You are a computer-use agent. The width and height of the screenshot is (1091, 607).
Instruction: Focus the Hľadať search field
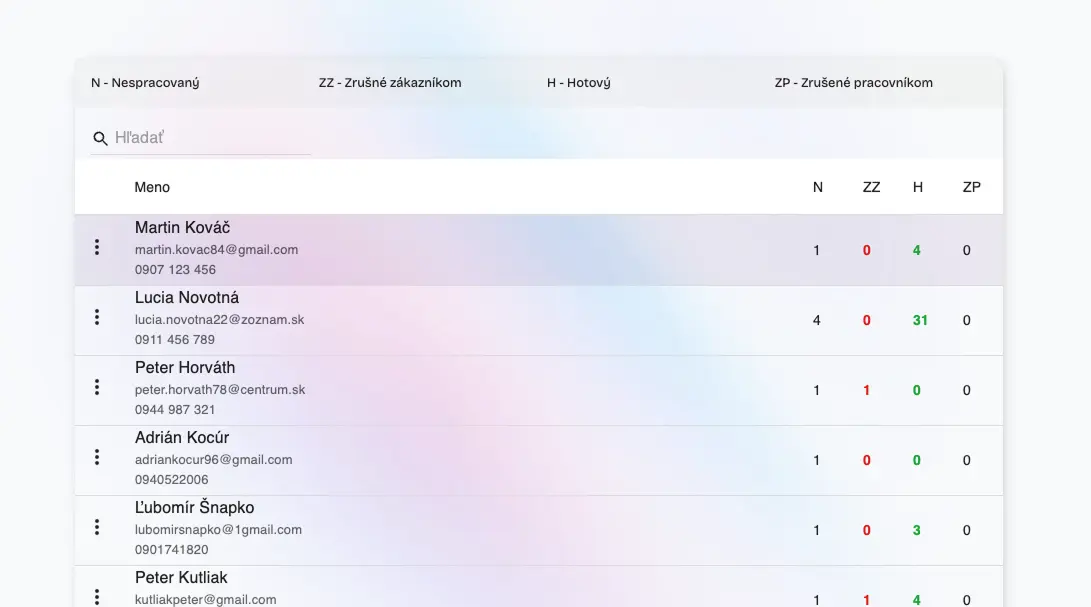click(210, 138)
